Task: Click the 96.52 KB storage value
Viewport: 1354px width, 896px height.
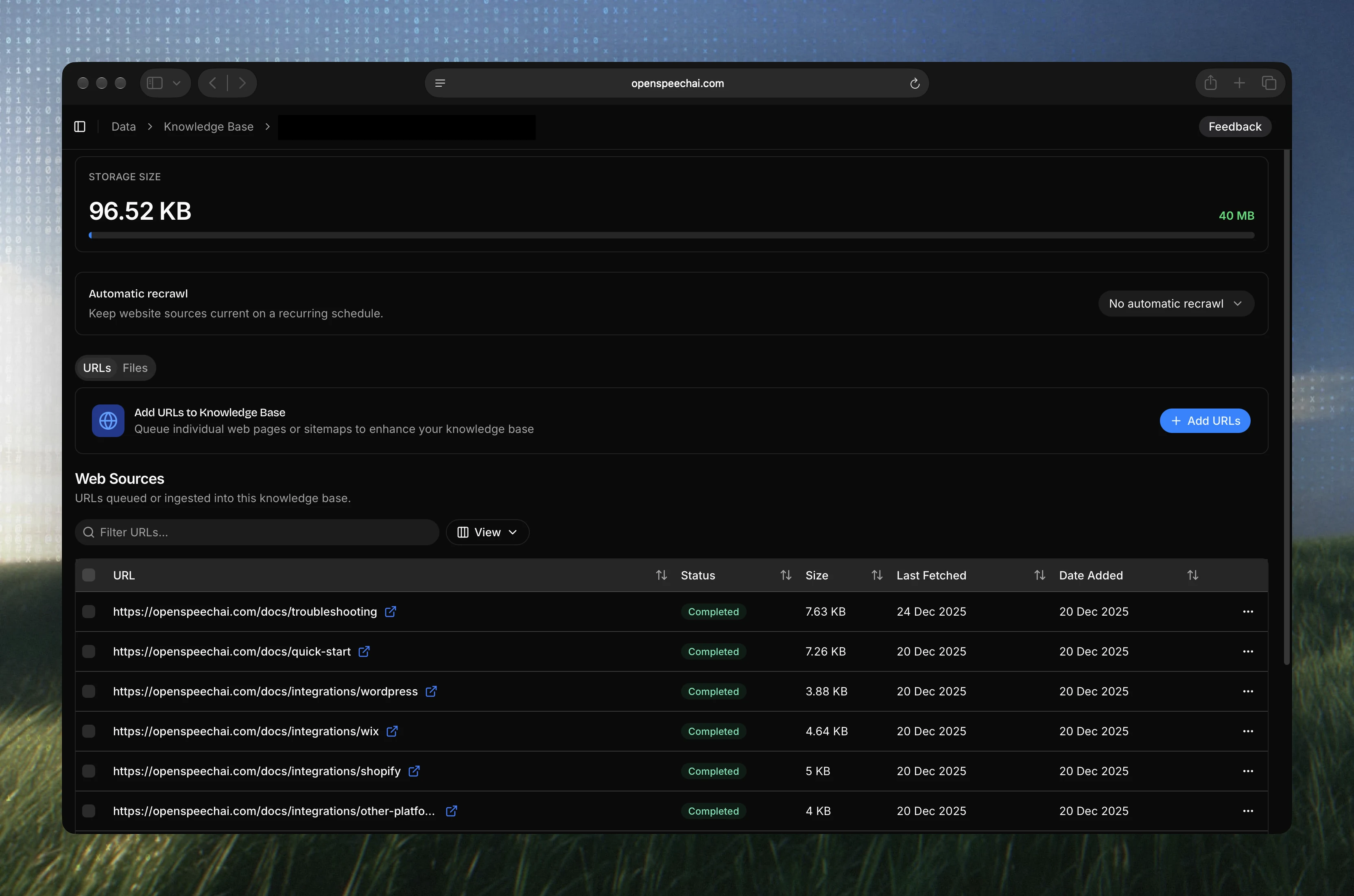Action: pyautogui.click(x=140, y=211)
